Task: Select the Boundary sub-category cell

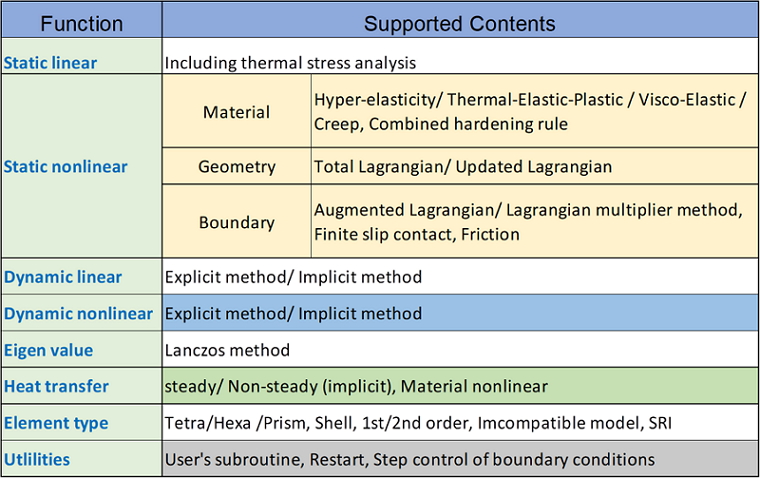Action: click(237, 222)
